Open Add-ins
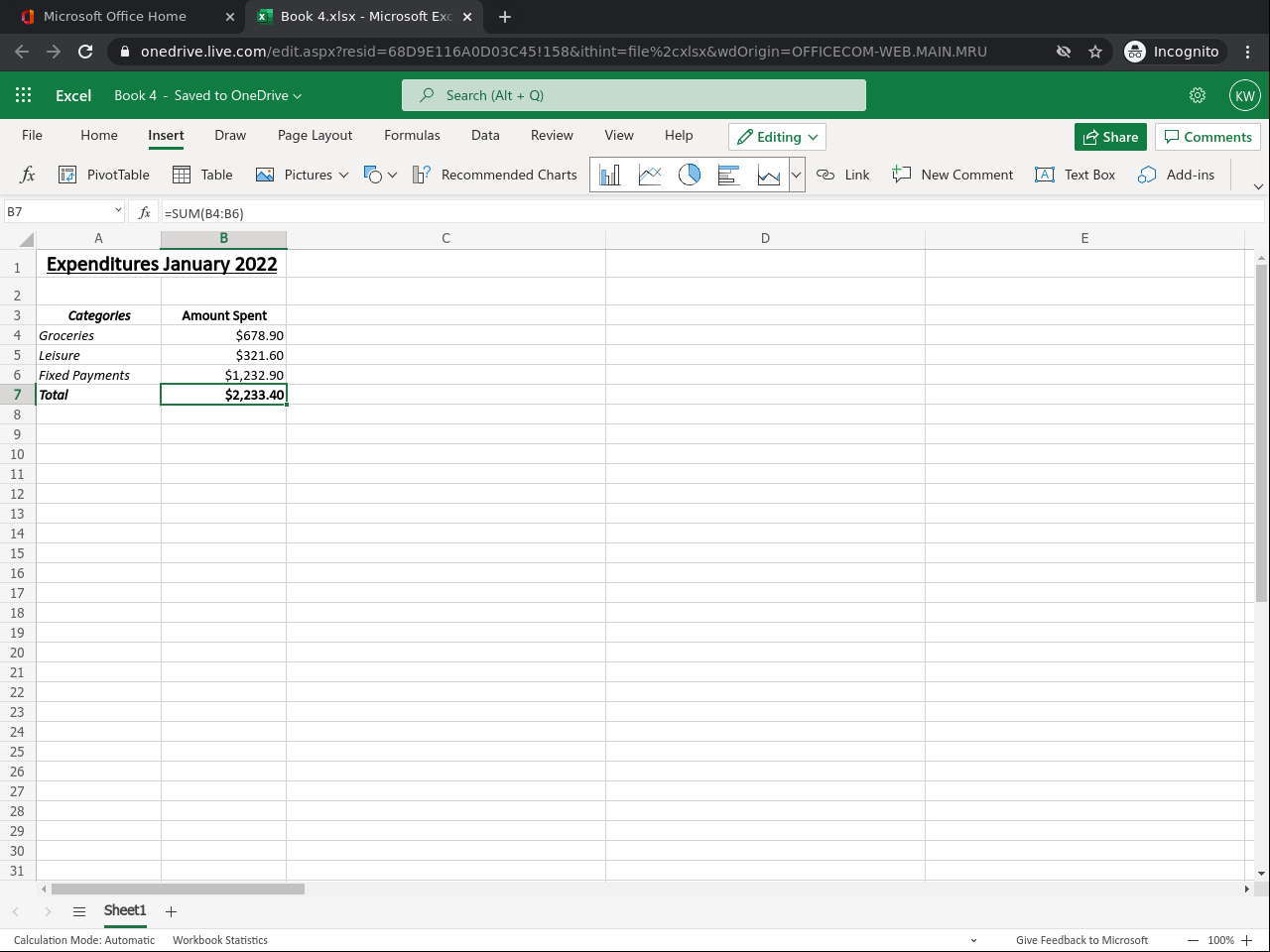 tap(1176, 175)
